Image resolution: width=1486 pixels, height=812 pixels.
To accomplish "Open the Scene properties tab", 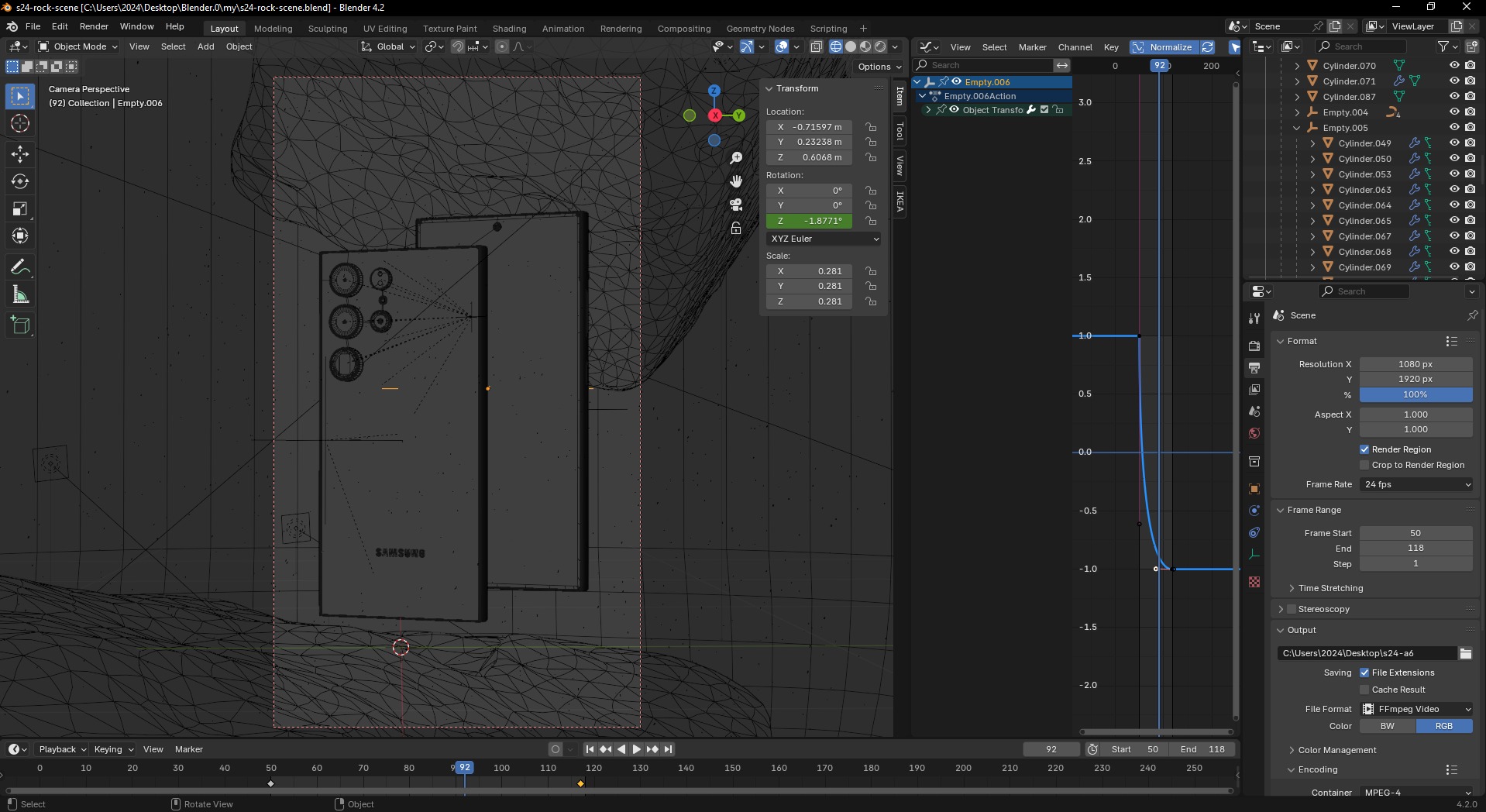I will point(1254,411).
